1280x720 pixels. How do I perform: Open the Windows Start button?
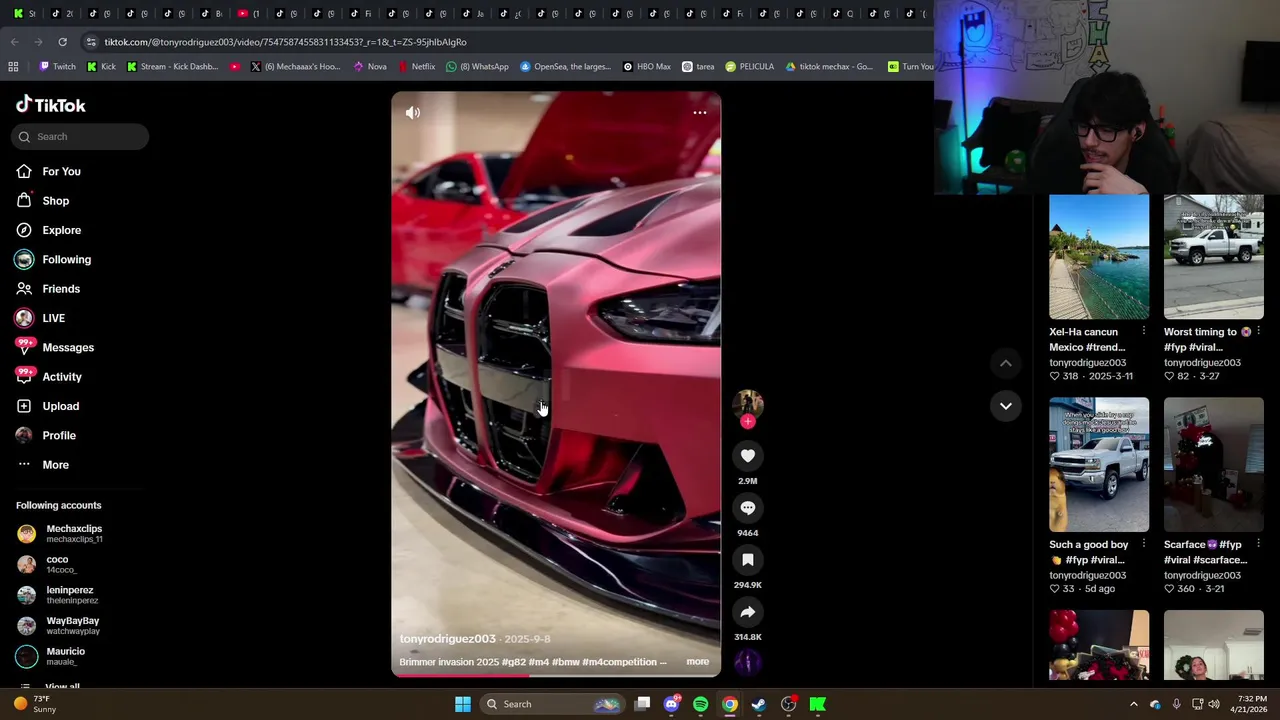pos(462,704)
